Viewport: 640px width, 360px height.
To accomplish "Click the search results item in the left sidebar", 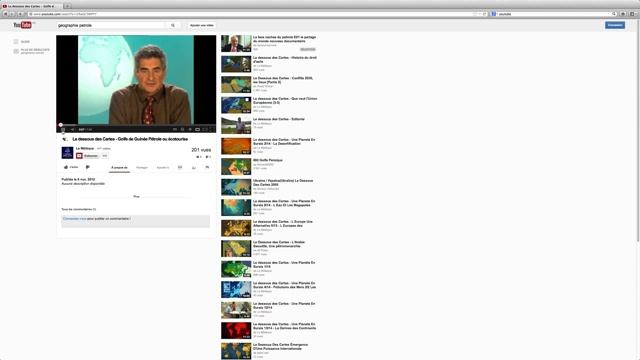I will pyautogui.click(x=31, y=51).
